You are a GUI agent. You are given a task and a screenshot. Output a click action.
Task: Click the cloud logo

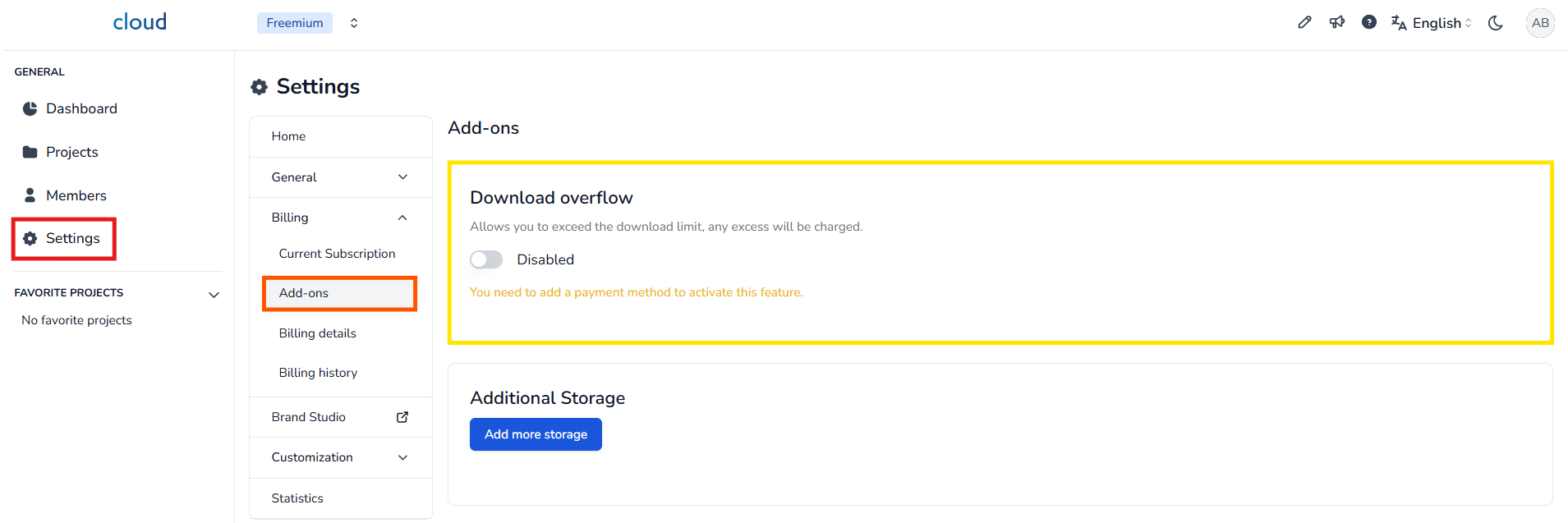[140, 22]
